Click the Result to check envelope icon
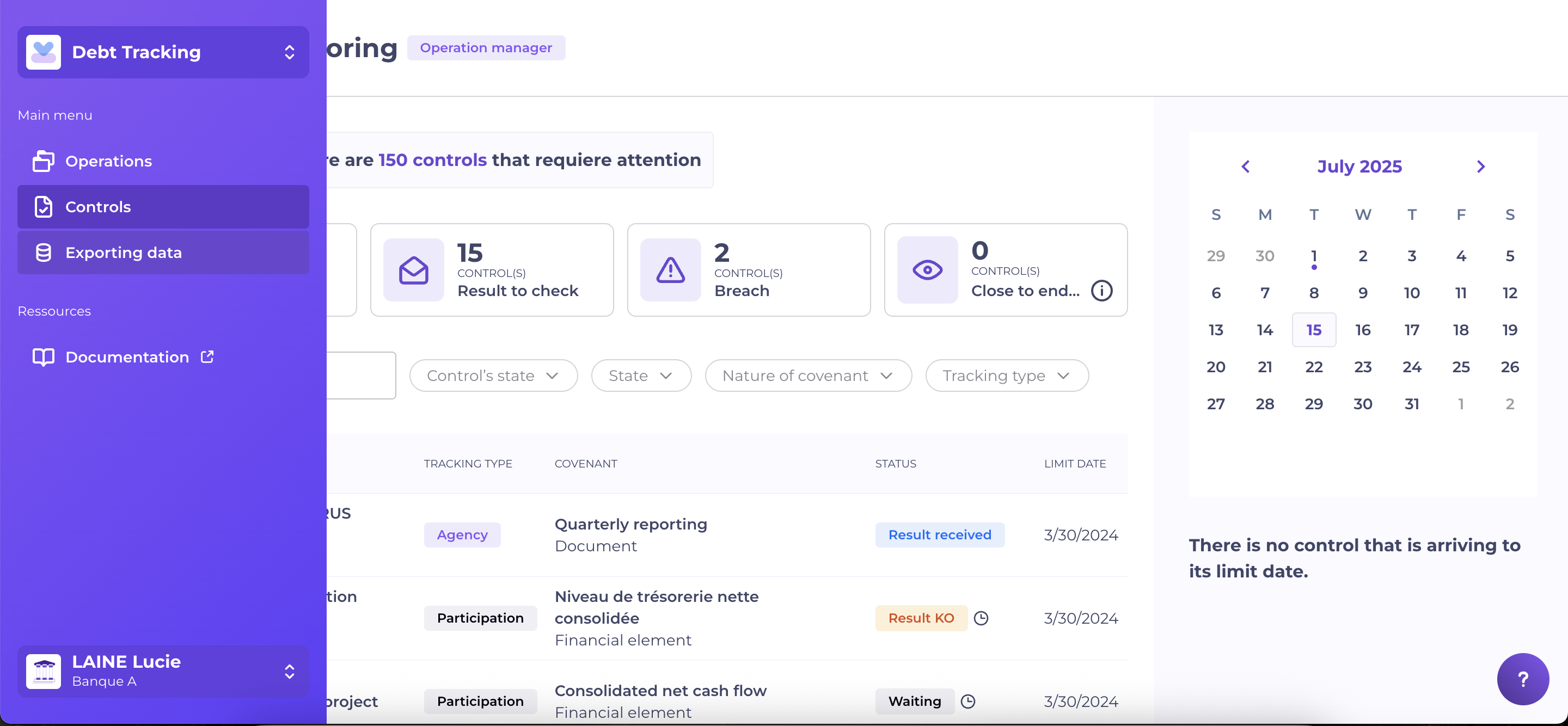Viewport: 1568px width, 726px height. 413,269
